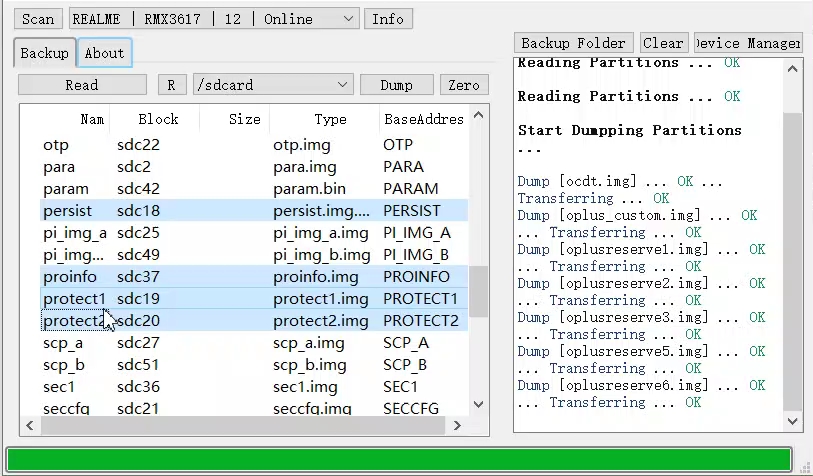Click partition list scroll left arrow
The width and height of the screenshot is (813, 476).
(x=30, y=426)
